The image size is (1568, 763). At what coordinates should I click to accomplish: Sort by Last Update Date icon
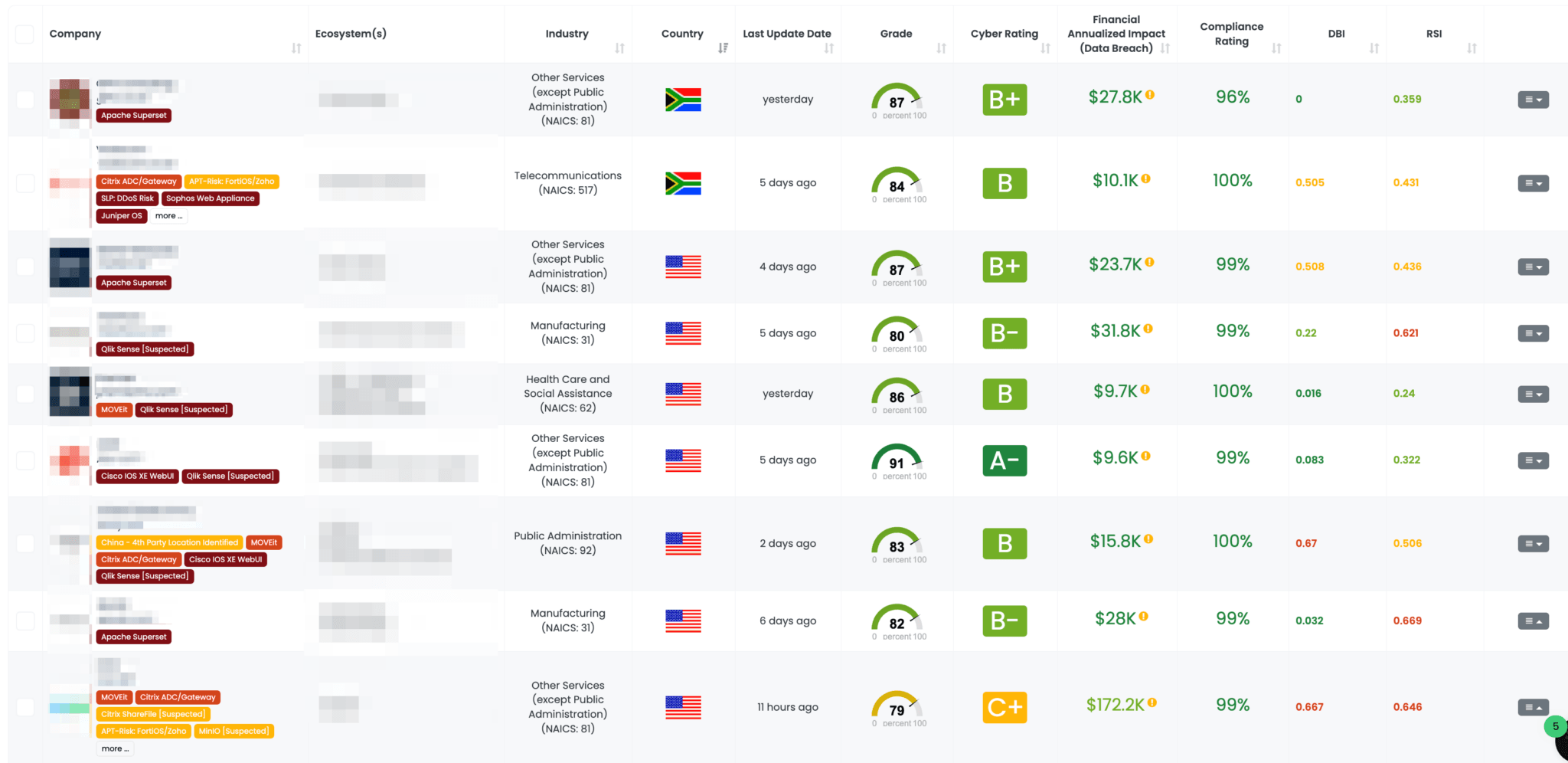click(828, 48)
